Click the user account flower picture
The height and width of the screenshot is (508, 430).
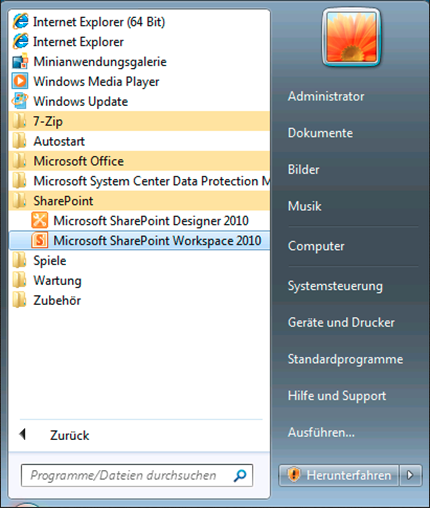[352, 37]
